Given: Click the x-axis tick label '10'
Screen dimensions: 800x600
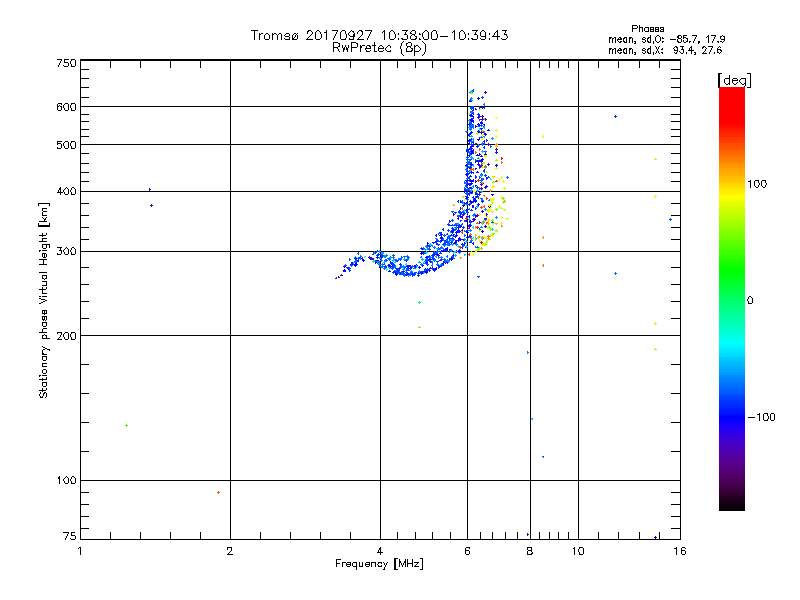Looking at the screenshot, I should pyautogui.click(x=578, y=551).
